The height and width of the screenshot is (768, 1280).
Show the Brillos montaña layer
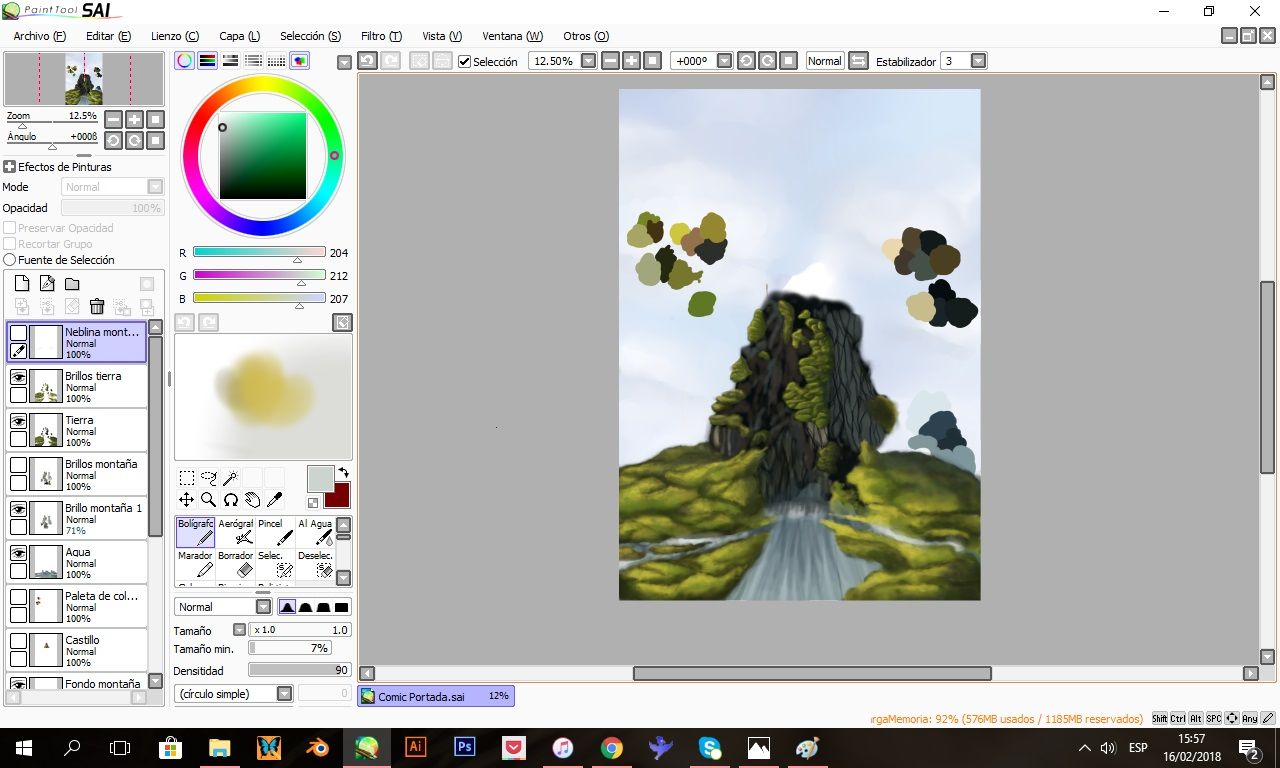pos(18,465)
